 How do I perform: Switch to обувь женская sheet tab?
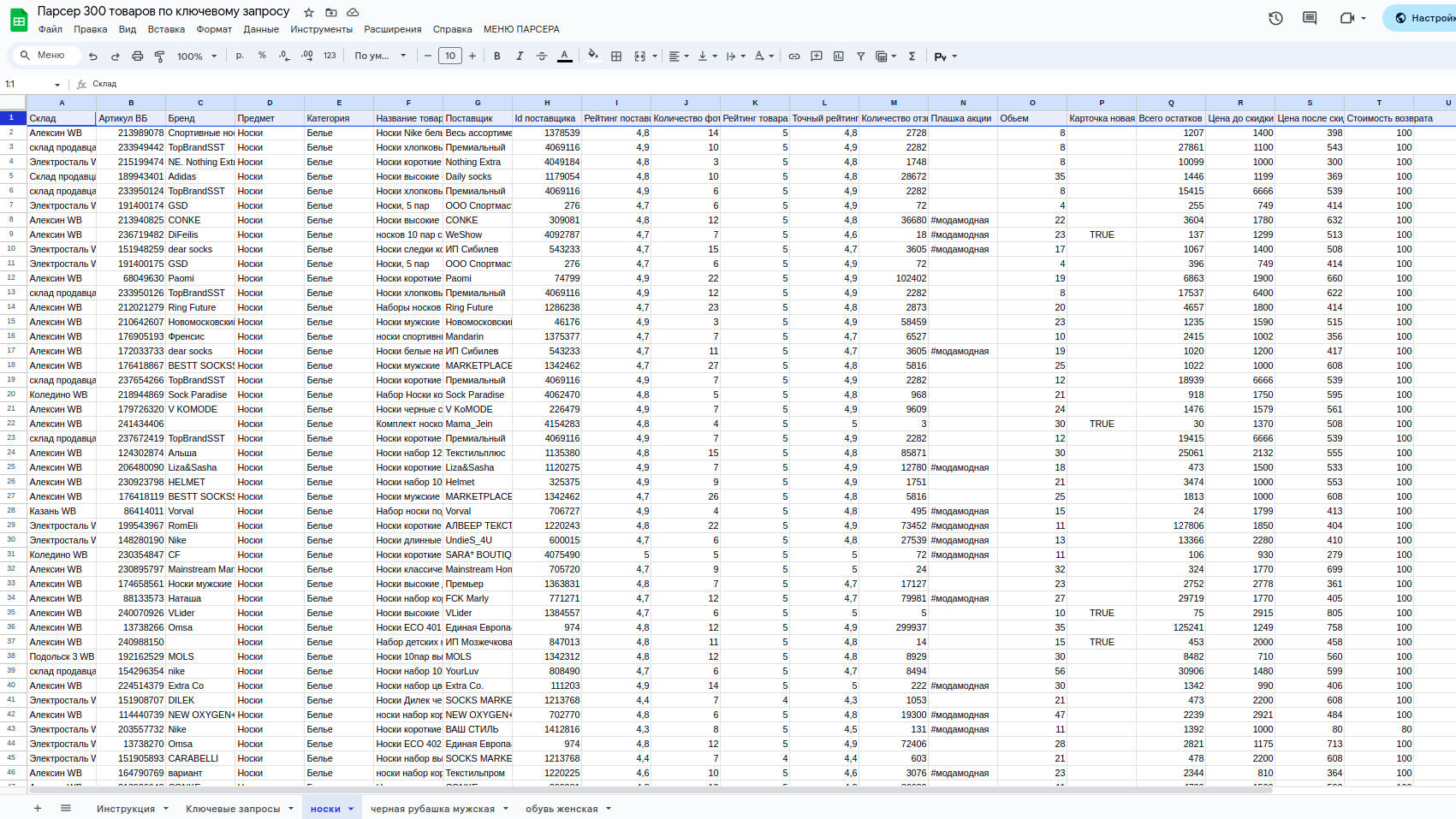(561, 809)
